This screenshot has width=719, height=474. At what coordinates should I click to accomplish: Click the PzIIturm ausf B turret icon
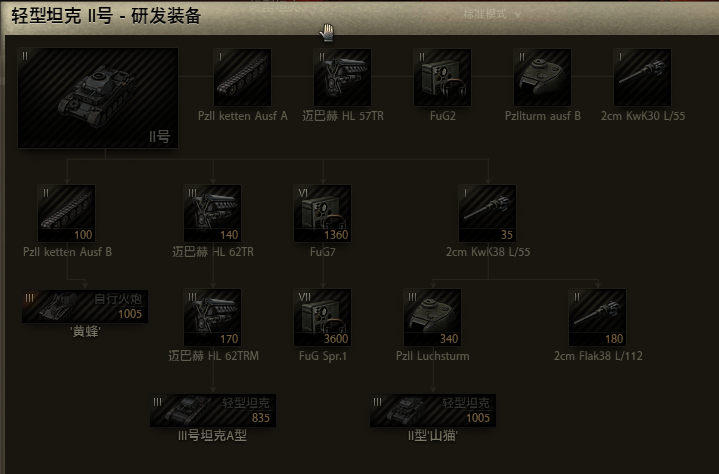pos(542,77)
